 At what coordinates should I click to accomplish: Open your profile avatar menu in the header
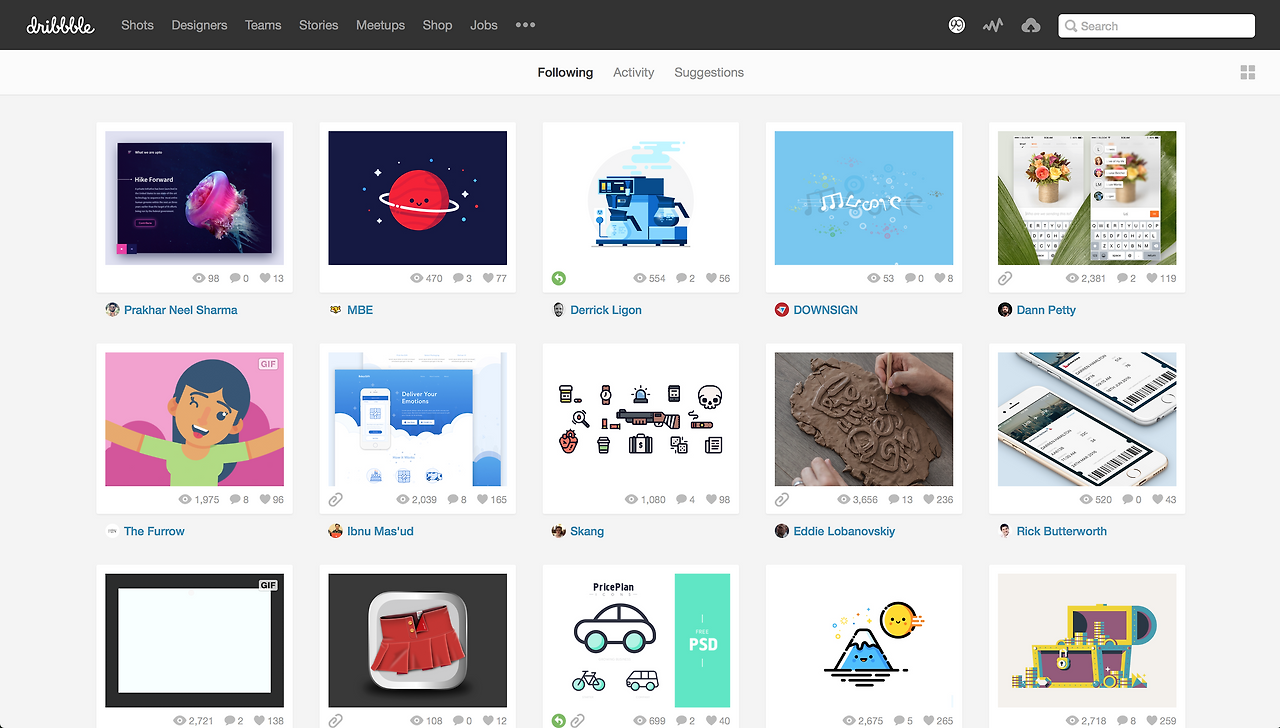tap(956, 25)
